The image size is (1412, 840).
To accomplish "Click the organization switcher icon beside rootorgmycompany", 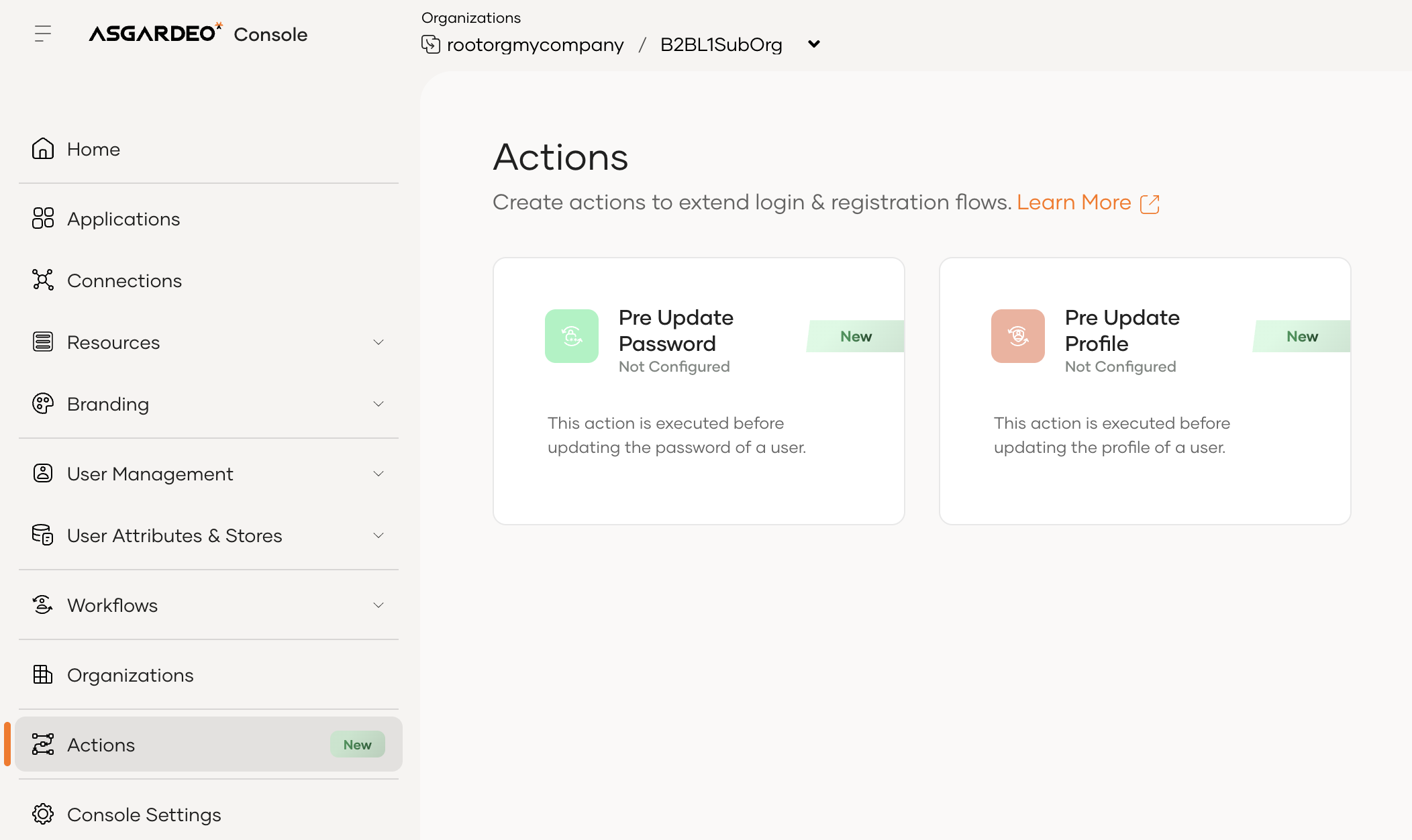I will tap(432, 44).
